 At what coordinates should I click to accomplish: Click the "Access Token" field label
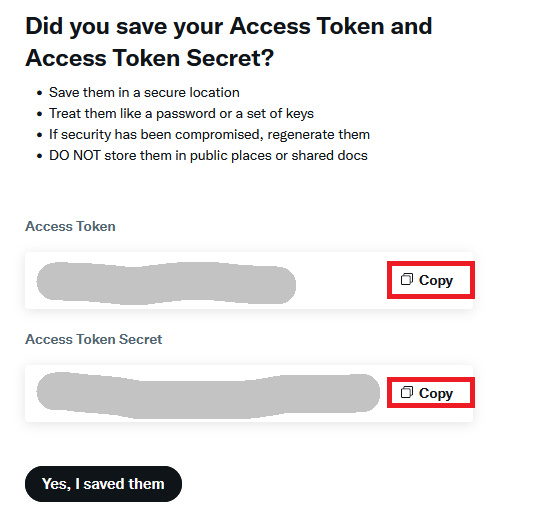click(70, 226)
